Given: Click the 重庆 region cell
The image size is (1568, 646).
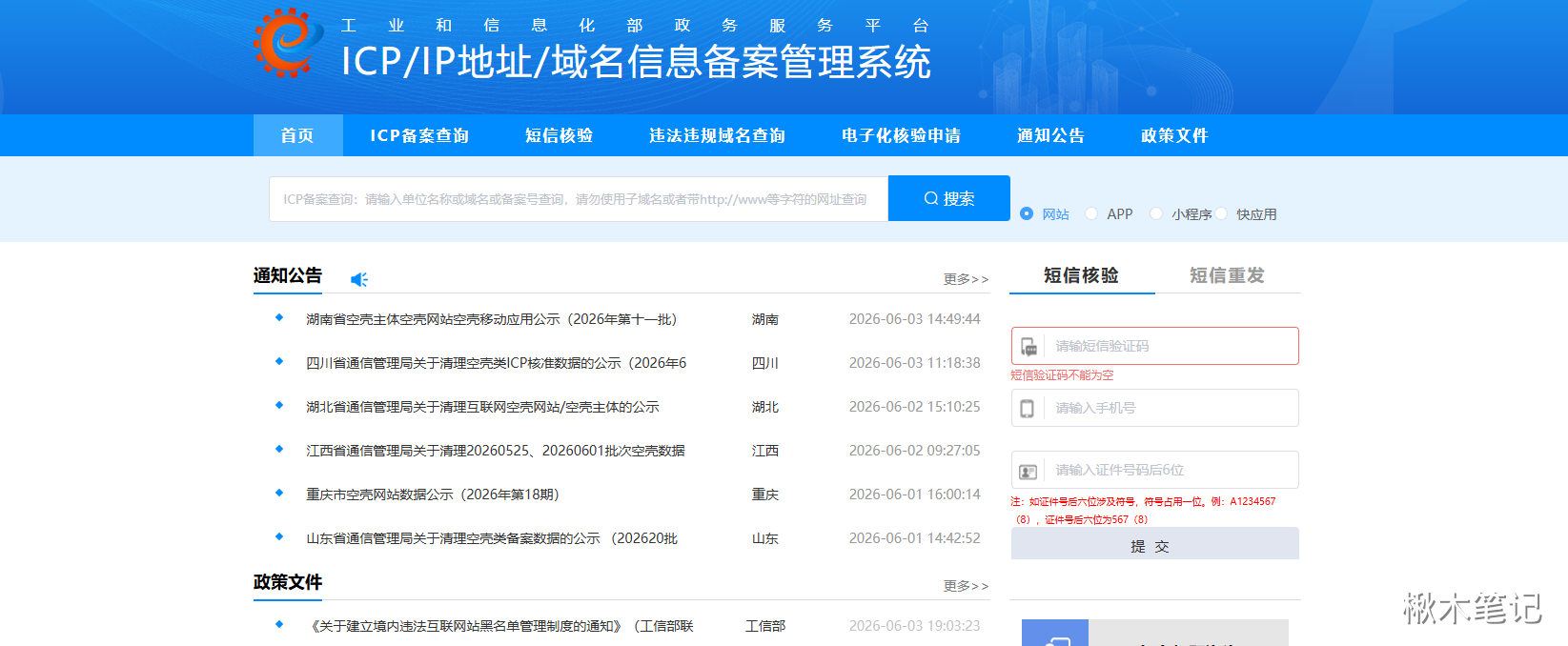Looking at the screenshot, I should tap(765, 495).
